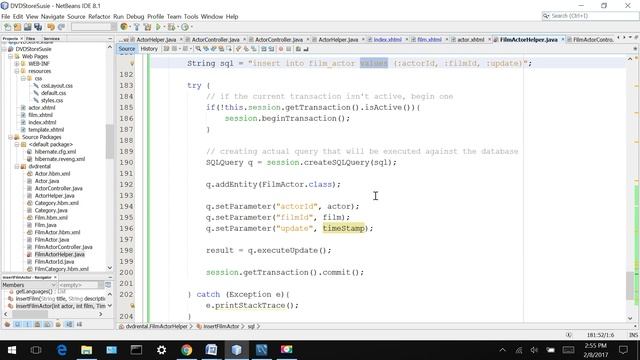Viewport: 640px width, 360px height.
Task: Click the red Start Macro Recording icon
Action: click(x=280, y=49)
